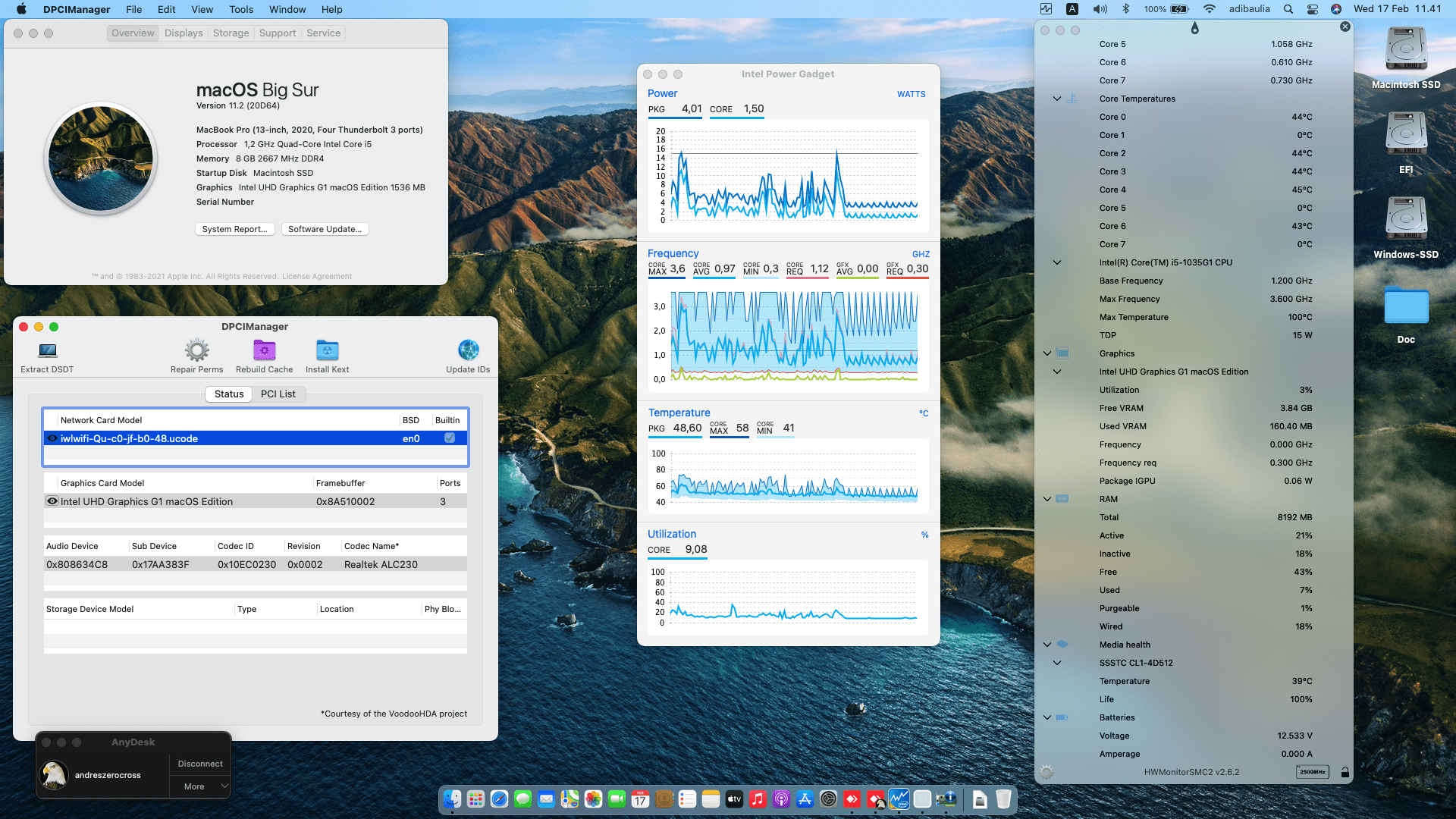The width and height of the screenshot is (1456, 819).
Task: Click the andreszerocross avatar in AnyDesk
Action: 54,775
